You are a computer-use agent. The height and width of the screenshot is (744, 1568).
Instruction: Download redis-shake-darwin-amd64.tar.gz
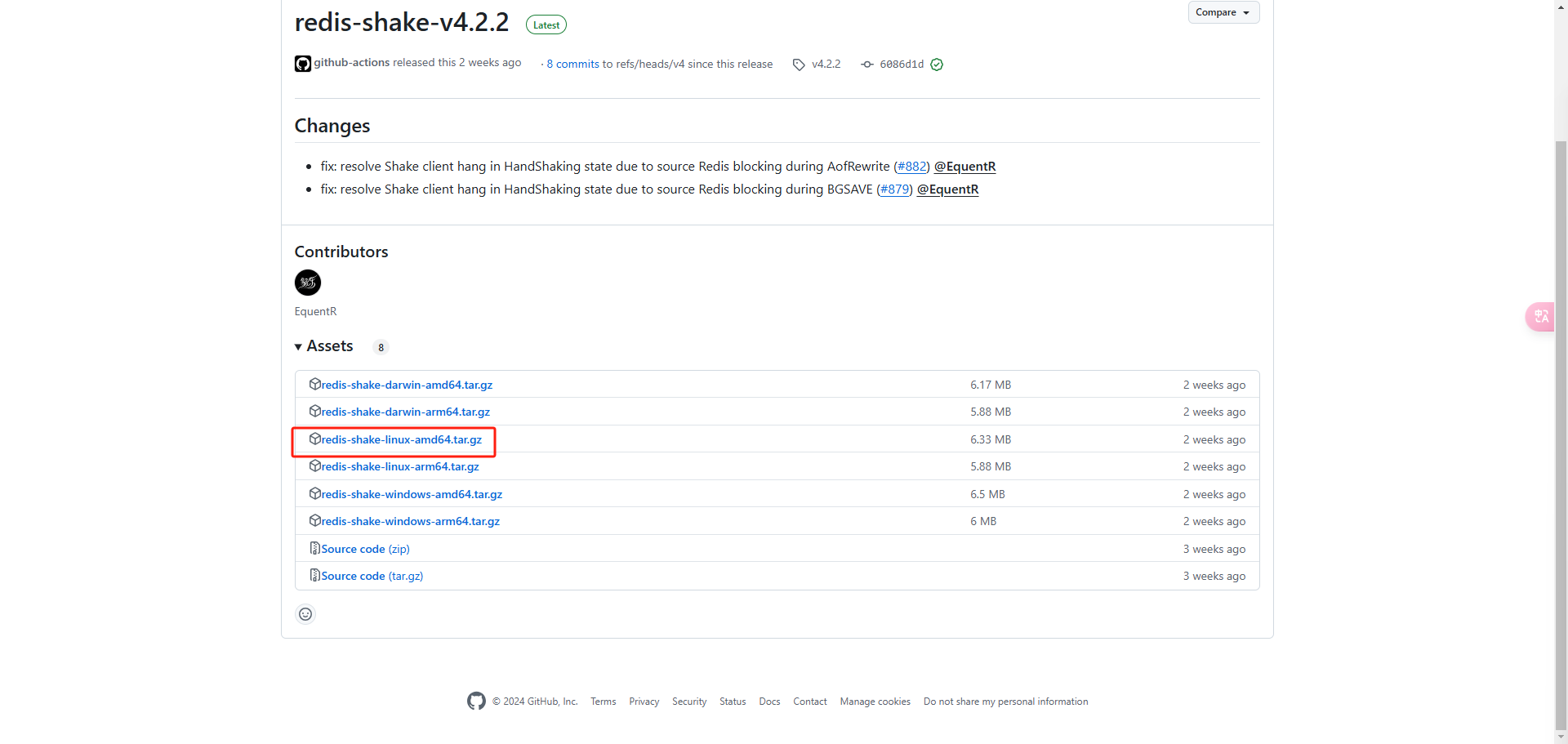(407, 385)
